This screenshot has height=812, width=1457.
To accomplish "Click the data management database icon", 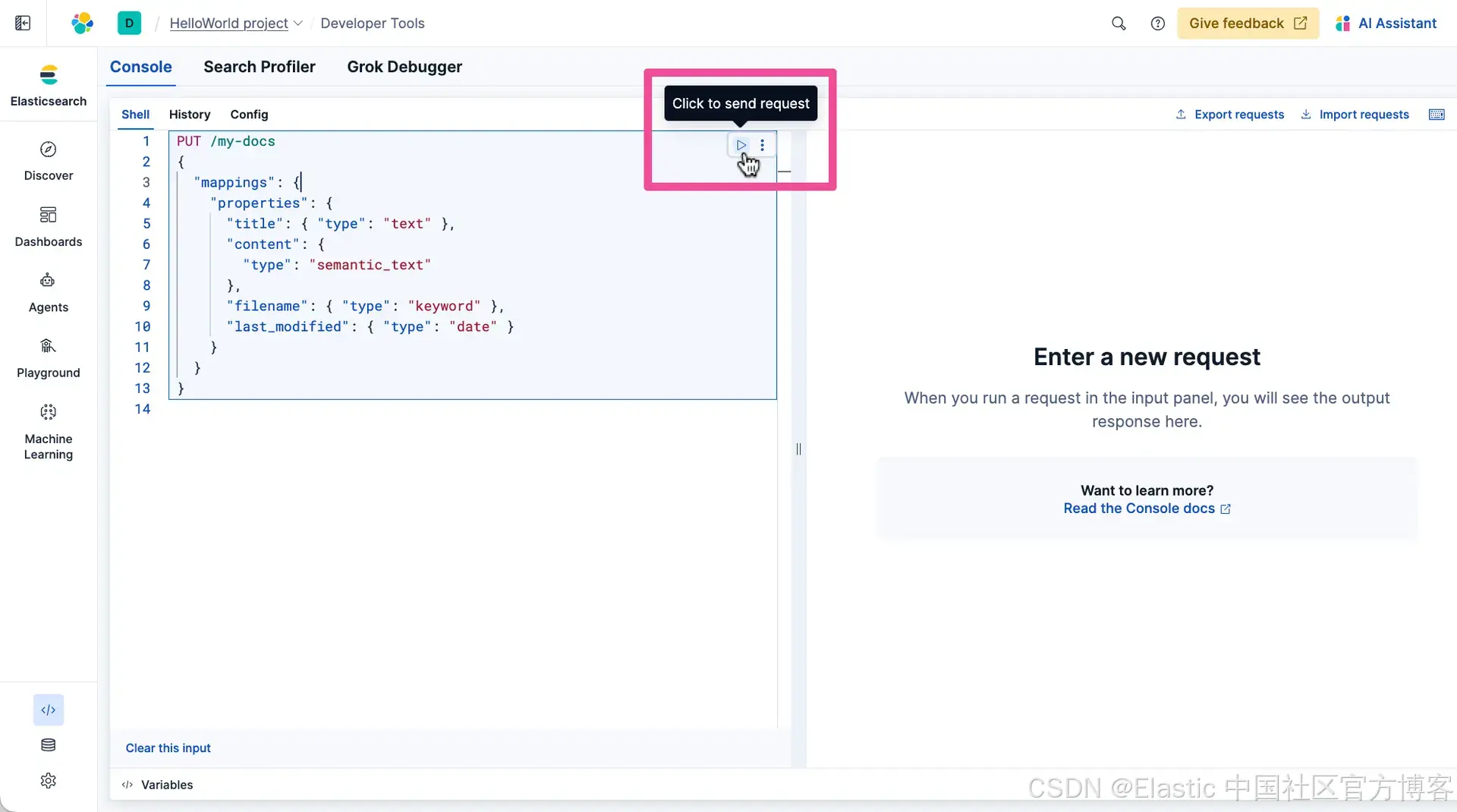I will (49, 745).
